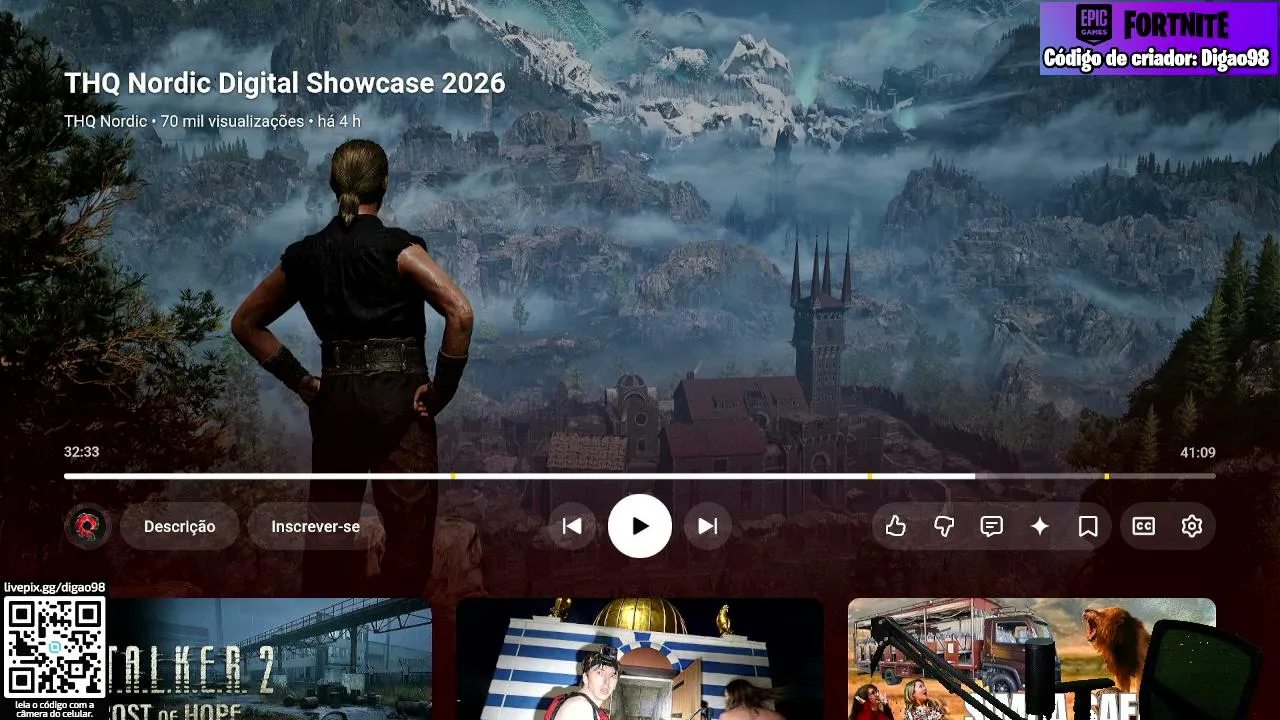The image size is (1280, 720).
Task: Seek on the video progress bar
Action: 640,476
